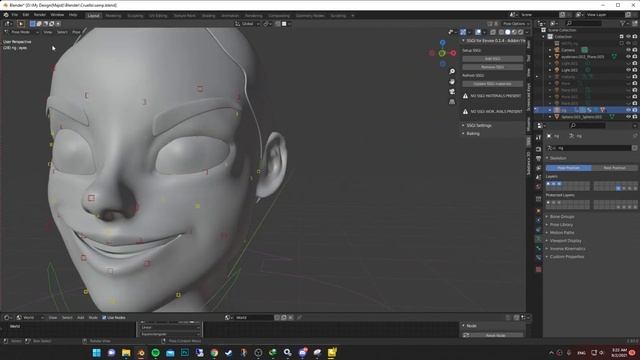
Task: Click the zoom magnifier gizmo in viewport
Action: pos(452,71)
